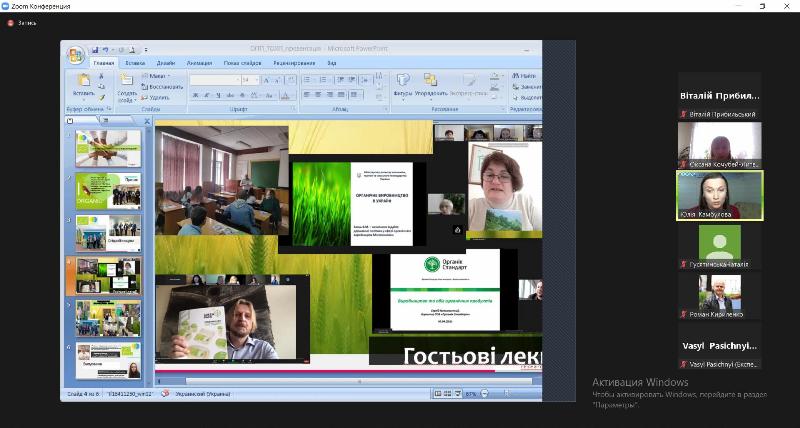Toggle Bold text formatting
This screenshot has width=800, height=428.
pos(194,95)
